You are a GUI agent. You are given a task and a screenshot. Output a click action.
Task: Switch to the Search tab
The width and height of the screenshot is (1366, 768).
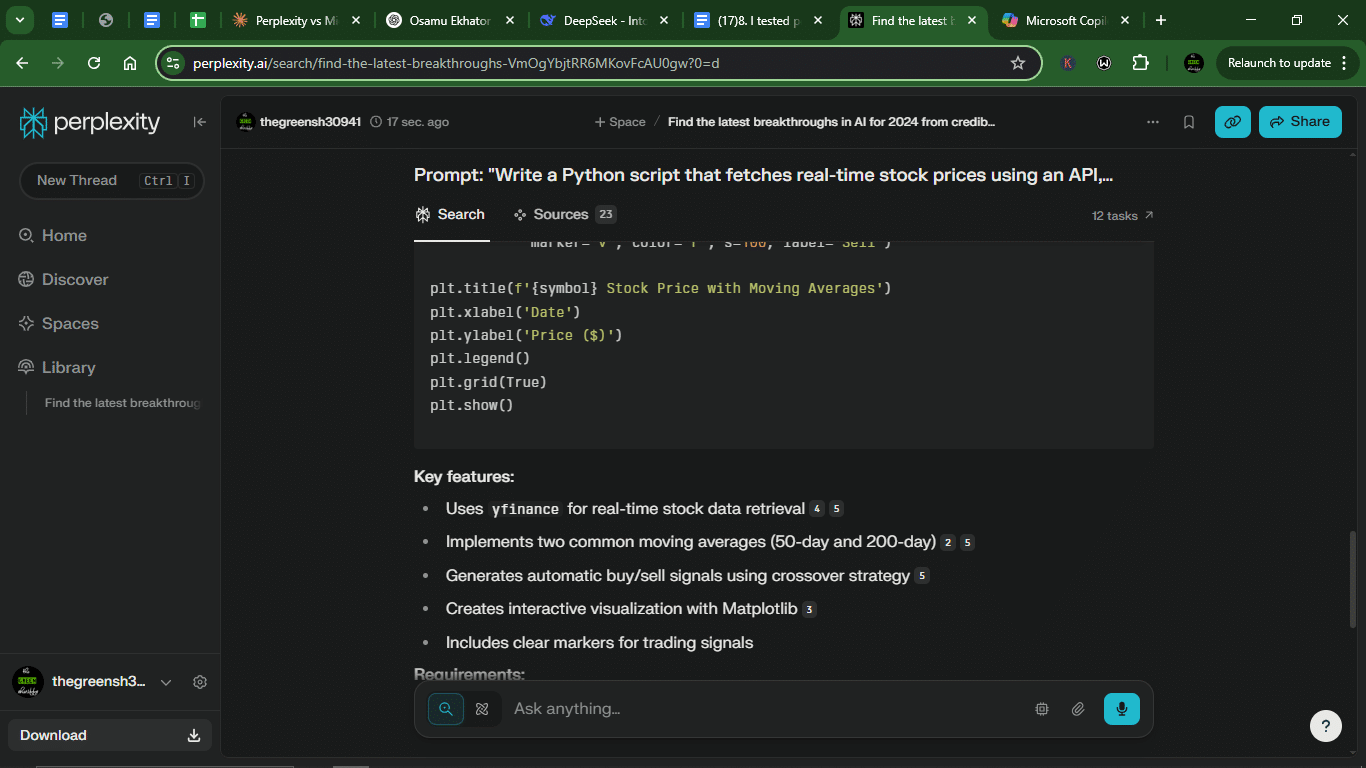[x=450, y=215]
